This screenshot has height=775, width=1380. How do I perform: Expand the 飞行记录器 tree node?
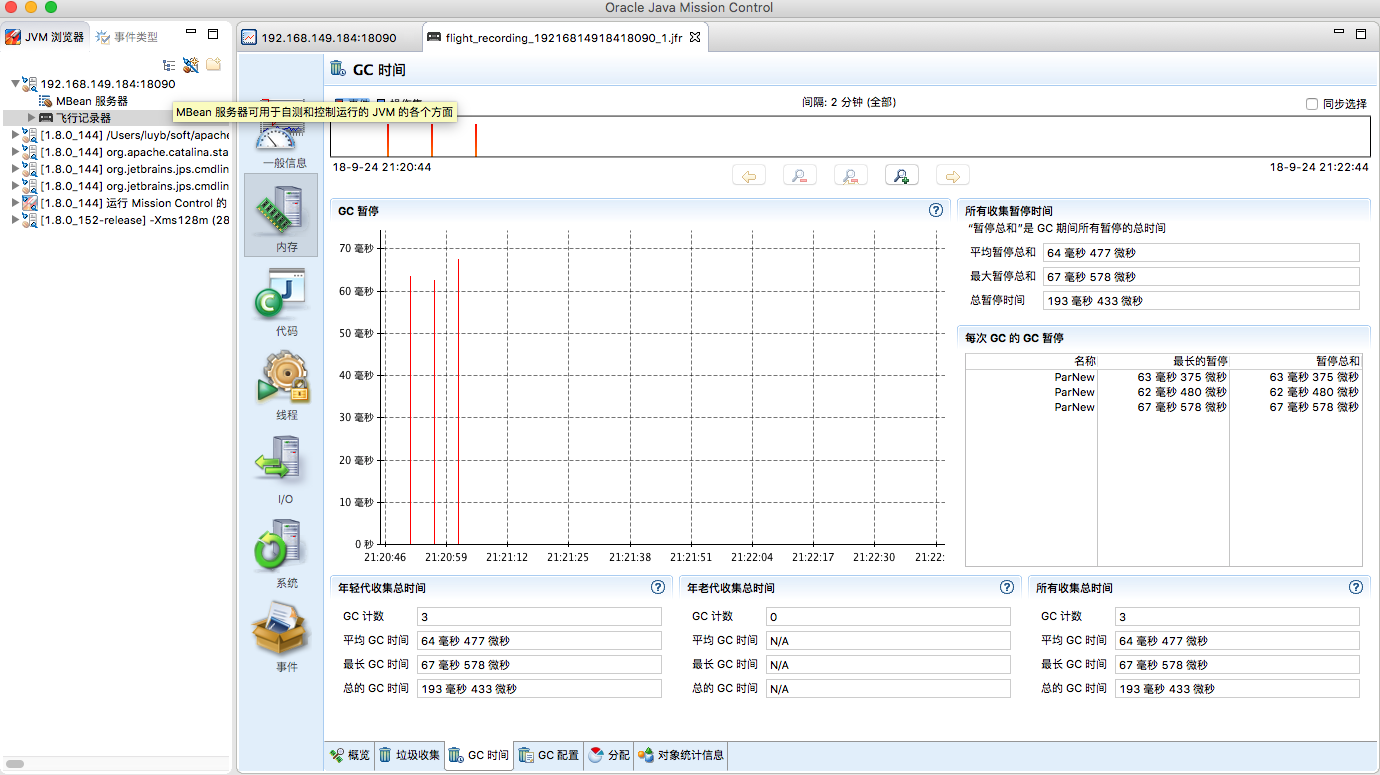(x=32, y=118)
